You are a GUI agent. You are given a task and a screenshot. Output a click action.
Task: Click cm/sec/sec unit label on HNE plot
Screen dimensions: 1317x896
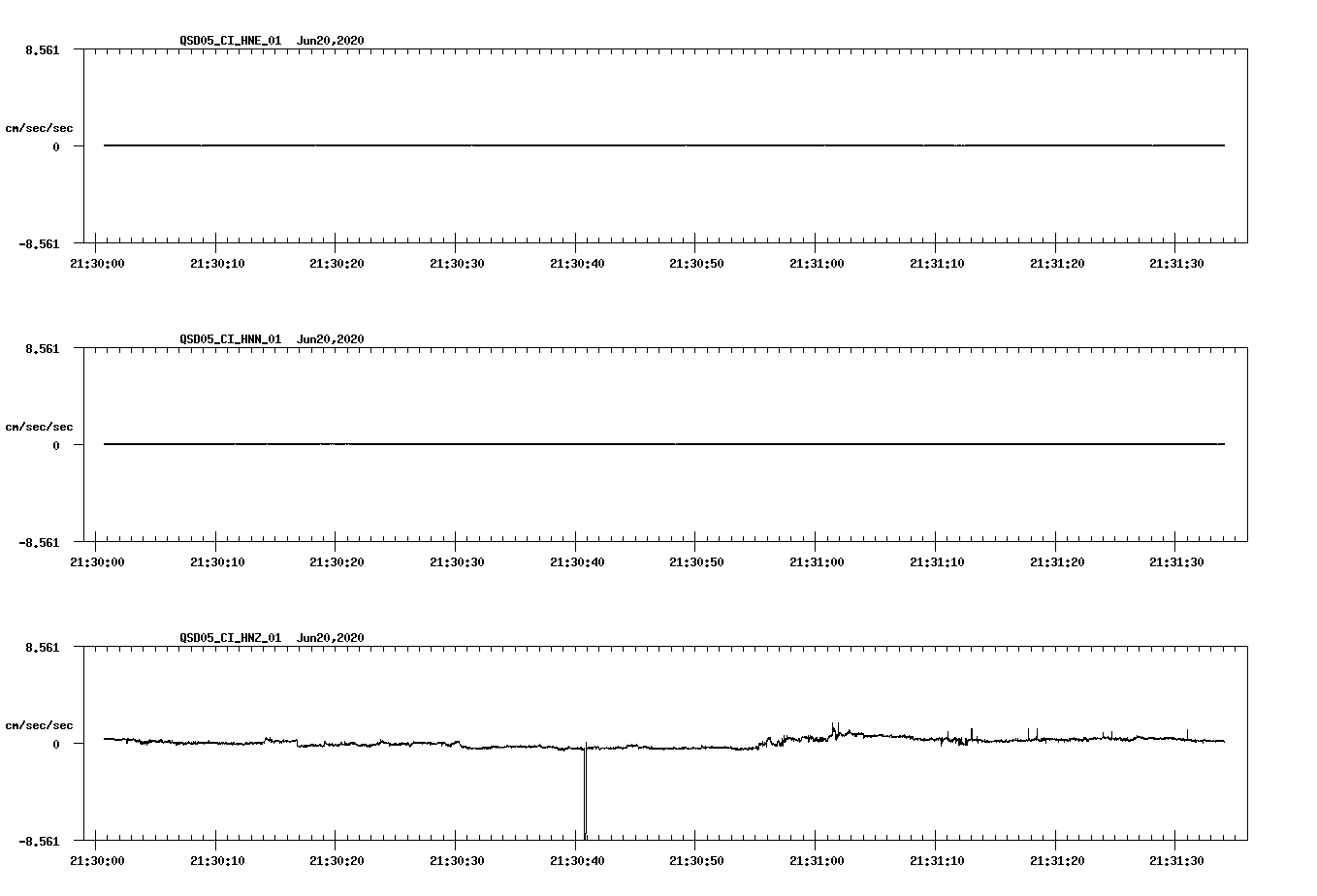click(39, 128)
